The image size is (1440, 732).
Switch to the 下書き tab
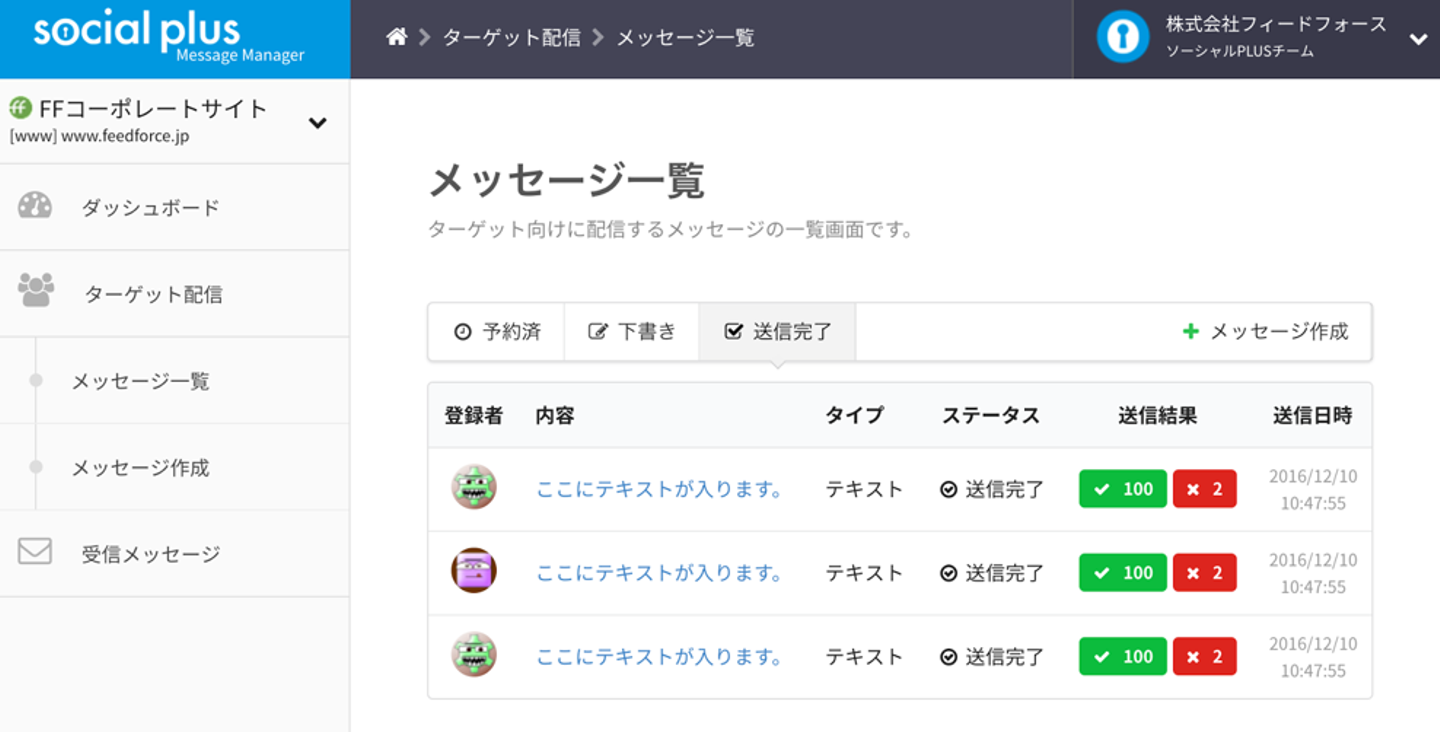point(632,332)
